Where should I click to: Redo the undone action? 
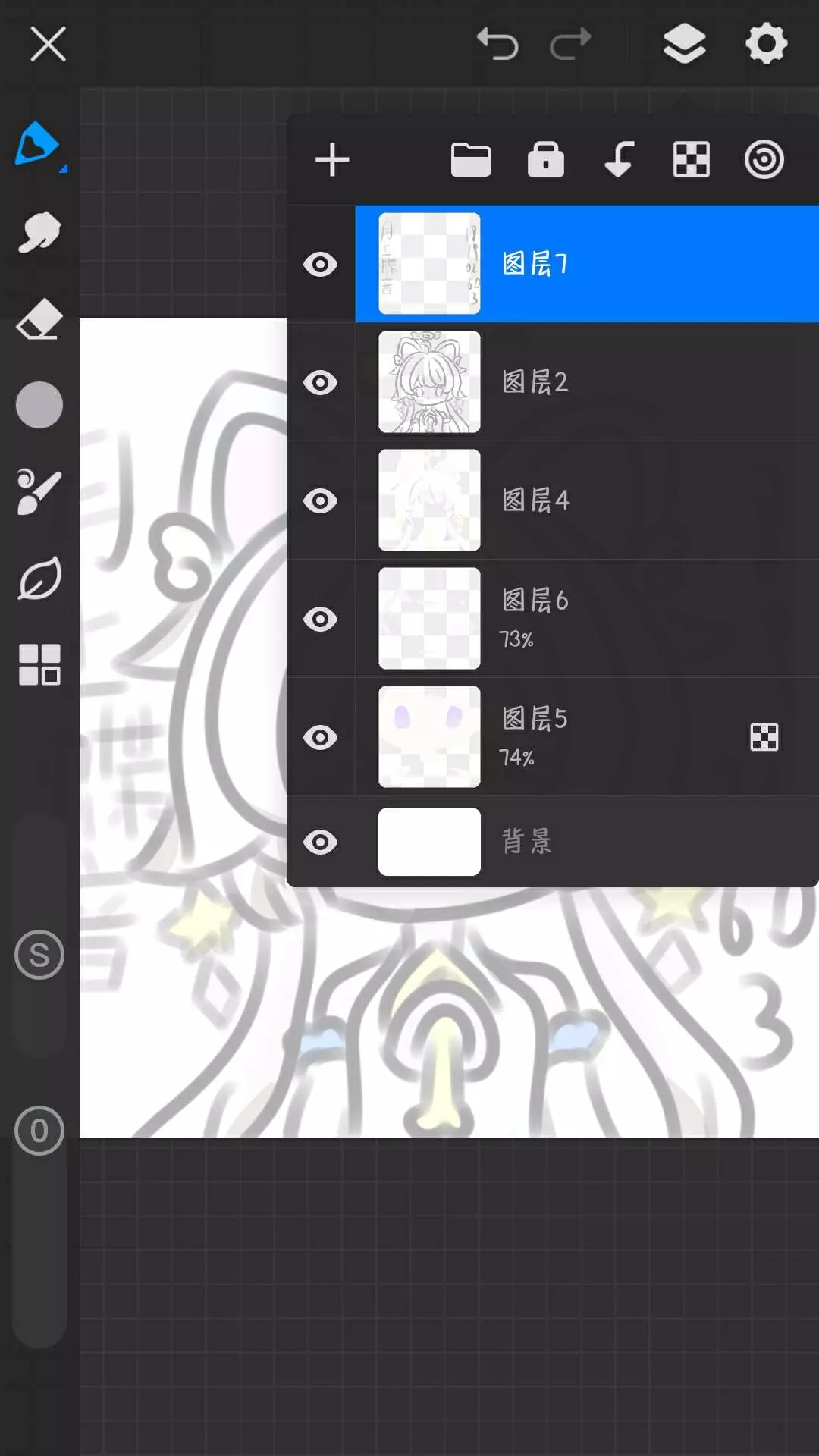(570, 43)
